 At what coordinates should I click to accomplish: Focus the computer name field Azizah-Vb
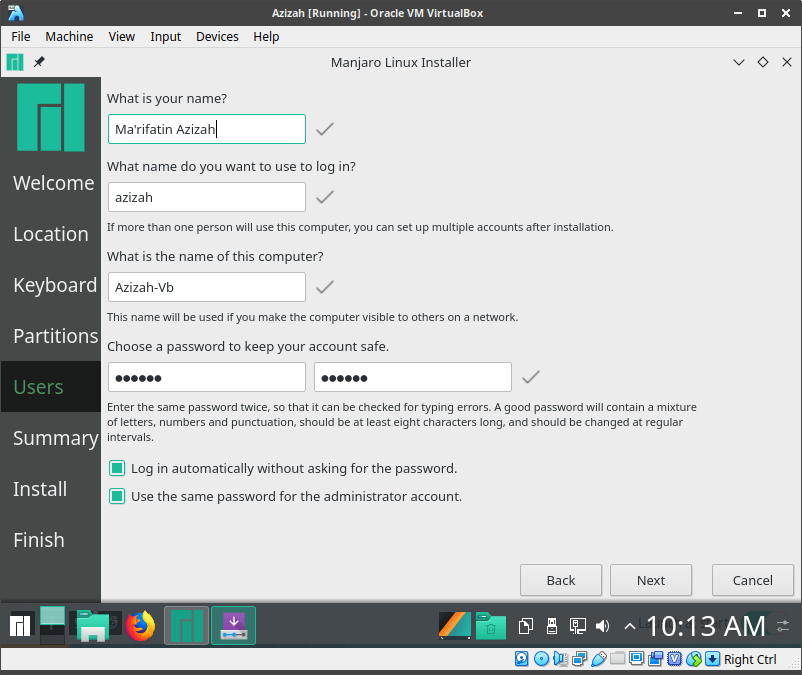(x=206, y=287)
